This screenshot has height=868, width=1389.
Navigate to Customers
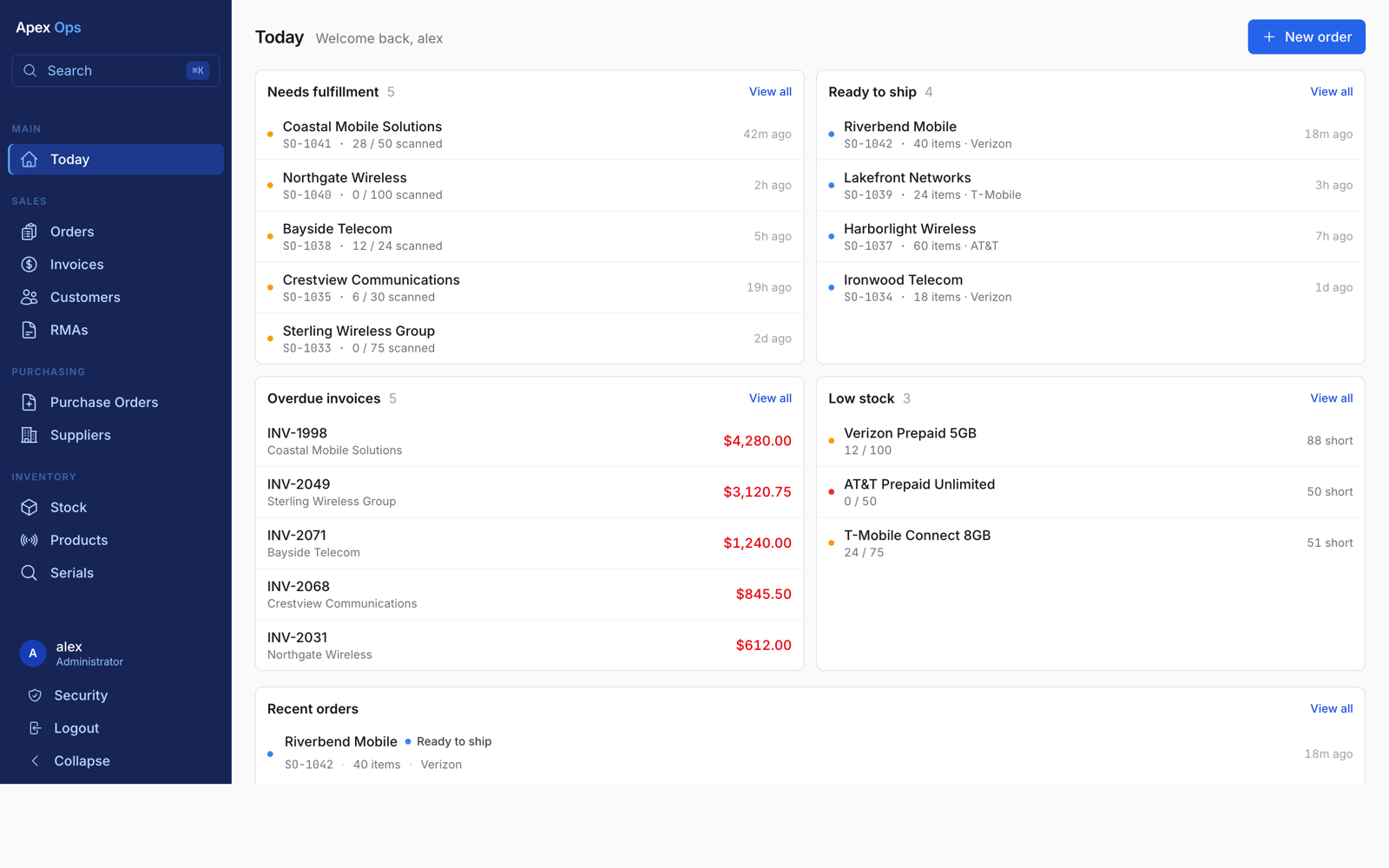point(116,297)
